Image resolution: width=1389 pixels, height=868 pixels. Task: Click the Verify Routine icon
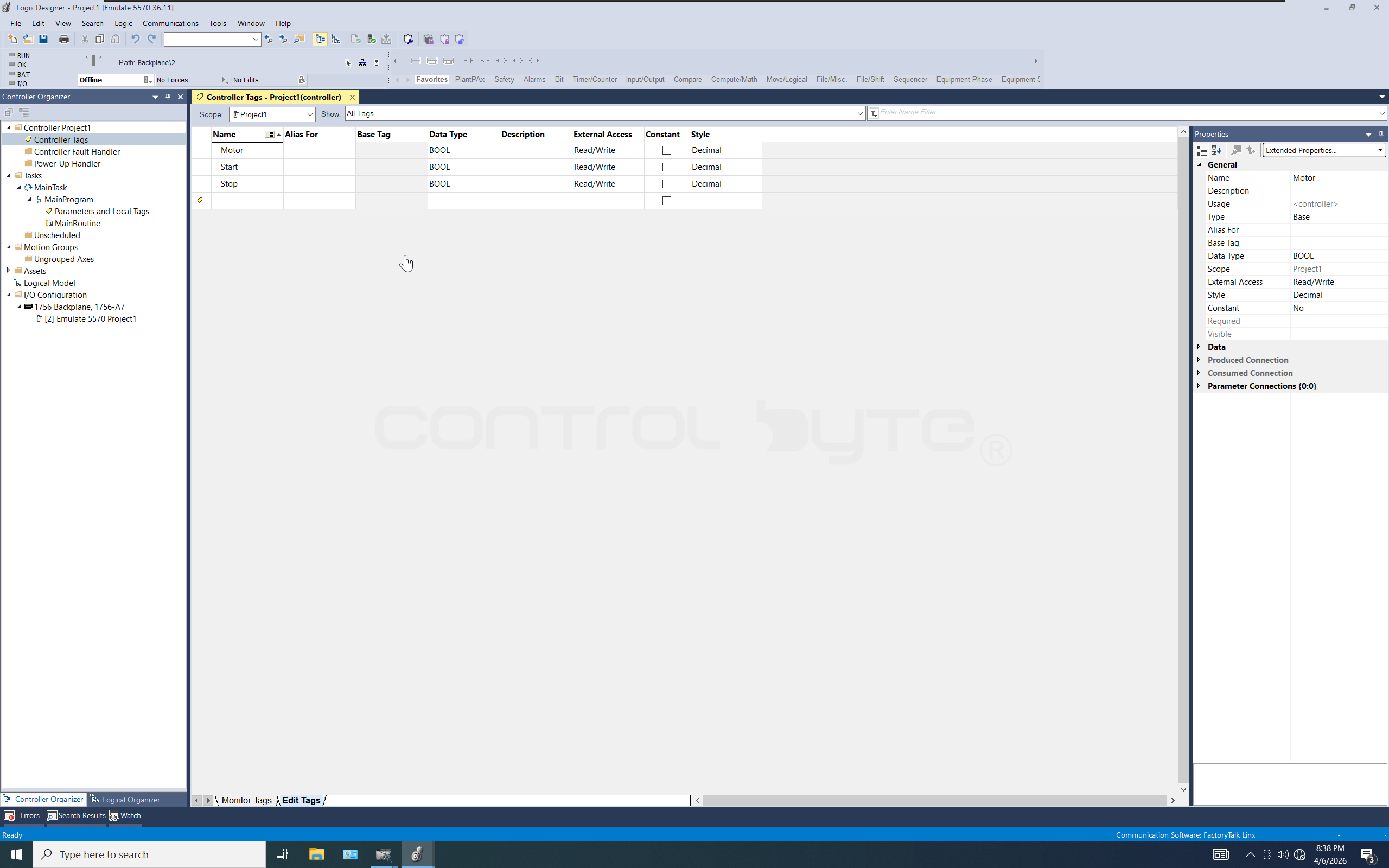click(355, 39)
